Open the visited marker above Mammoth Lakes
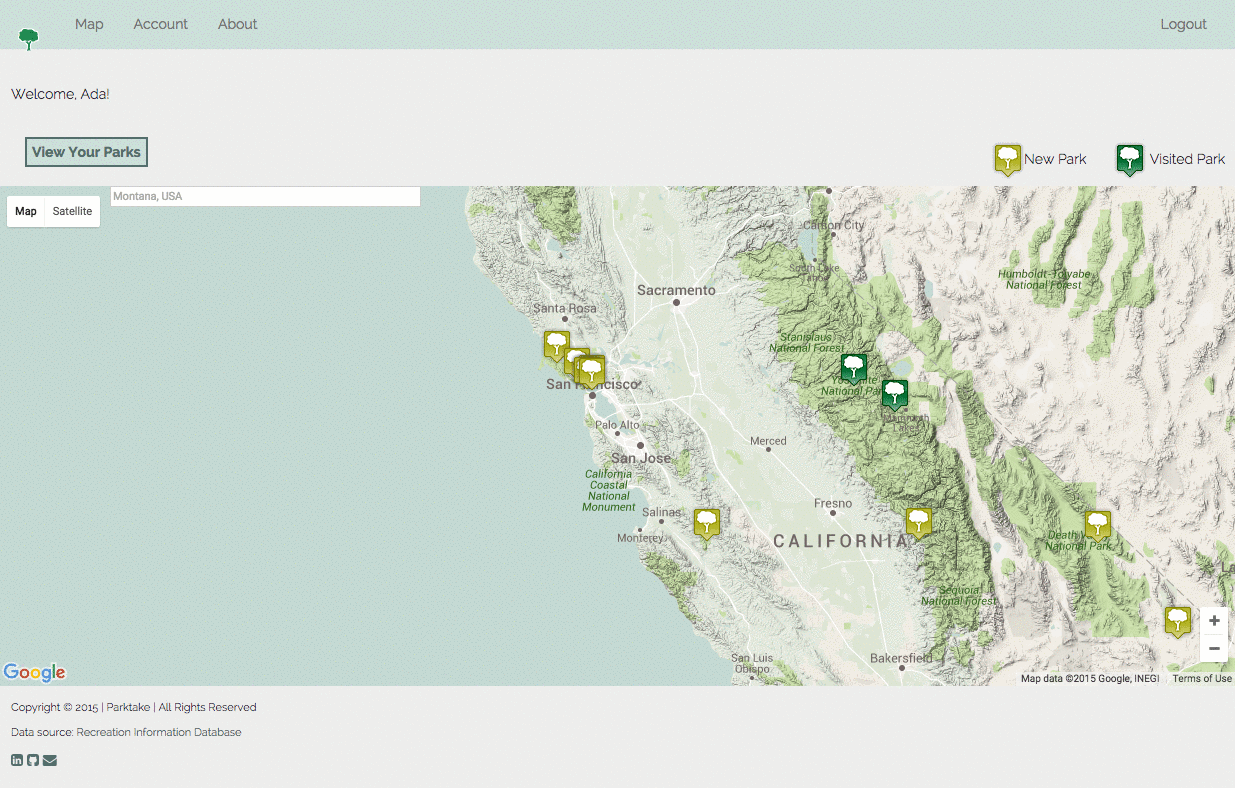 coord(895,395)
